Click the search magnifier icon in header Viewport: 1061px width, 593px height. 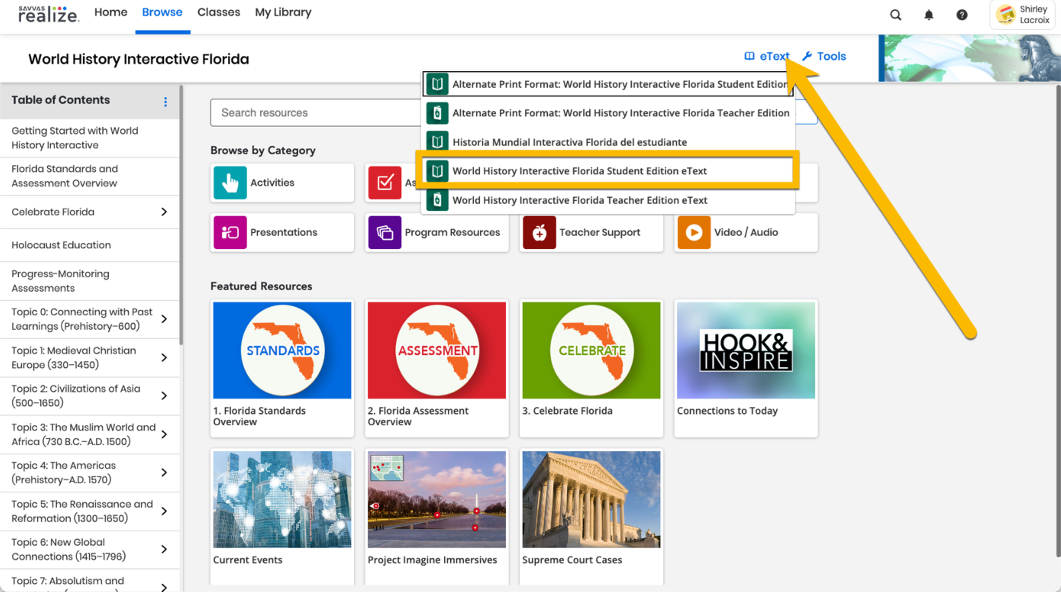[x=895, y=15]
